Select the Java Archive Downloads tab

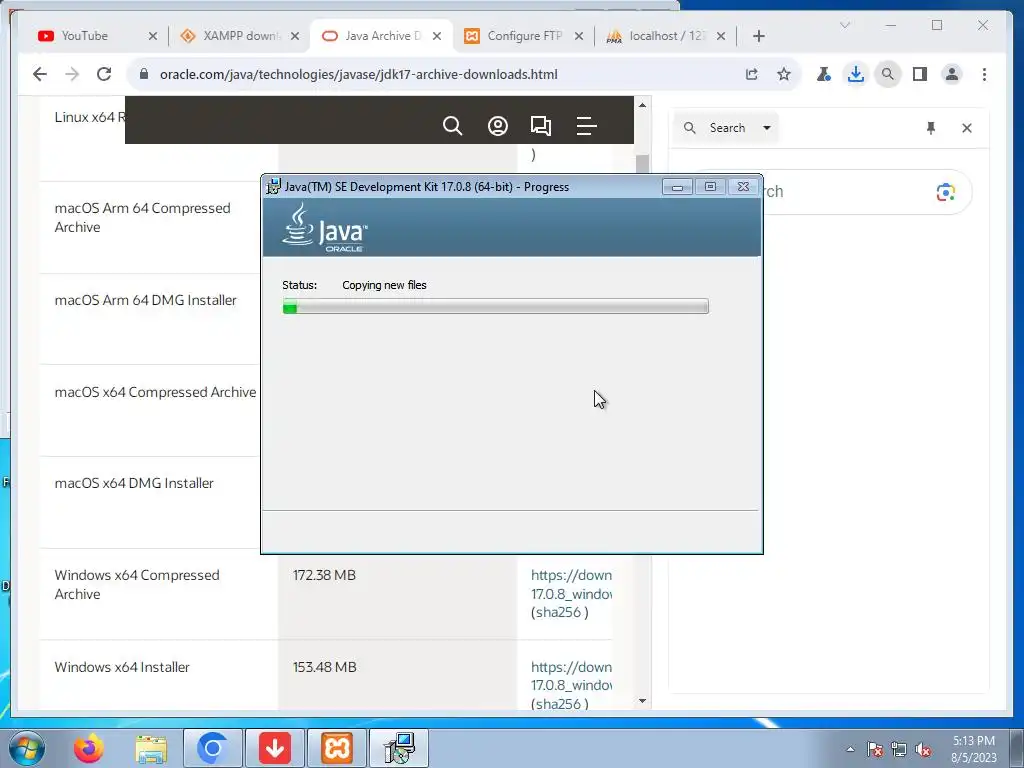tap(382, 36)
